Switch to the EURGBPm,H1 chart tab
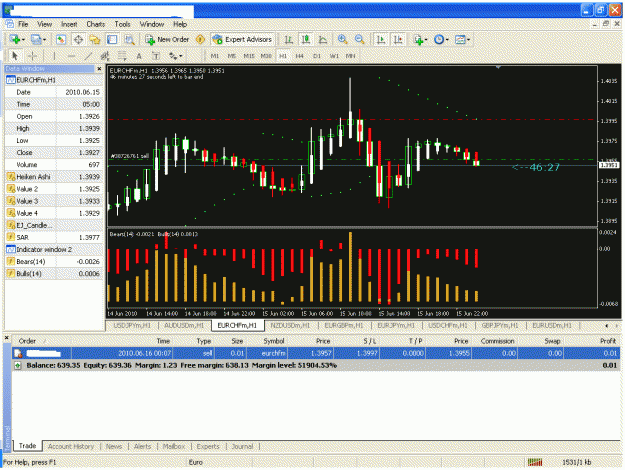625x470 pixels. pyautogui.click(x=344, y=325)
